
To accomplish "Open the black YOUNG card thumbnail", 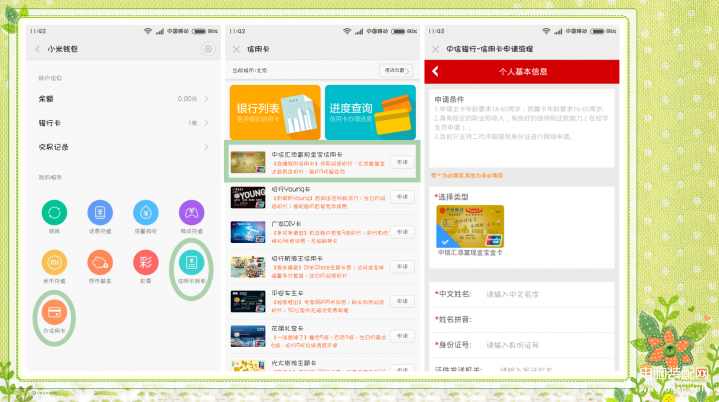I will point(248,197).
